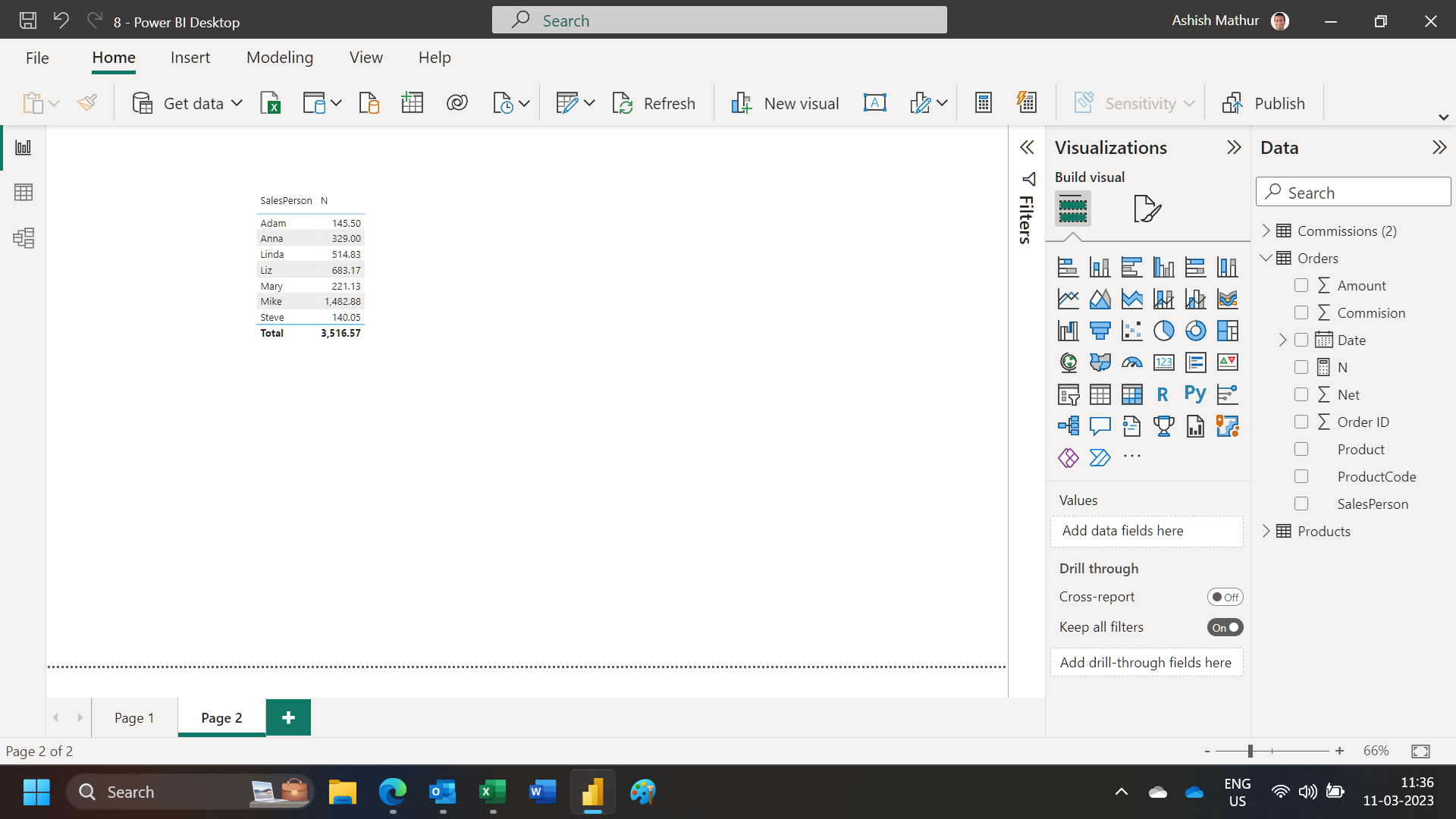Select the card visual icon
The image size is (1456, 819).
pos(1163,362)
